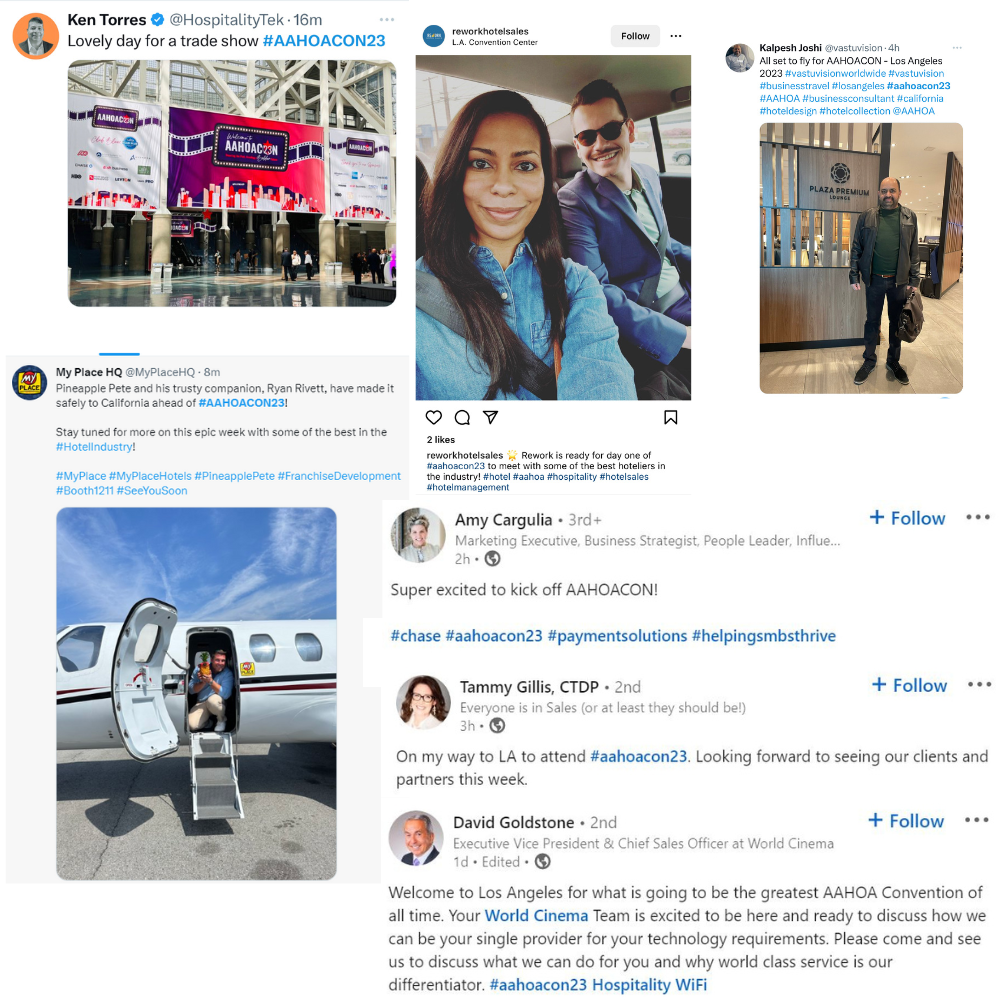Follow David Goldstone on LinkedIn
This screenshot has width=1000, height=1000.
[906, 821]
